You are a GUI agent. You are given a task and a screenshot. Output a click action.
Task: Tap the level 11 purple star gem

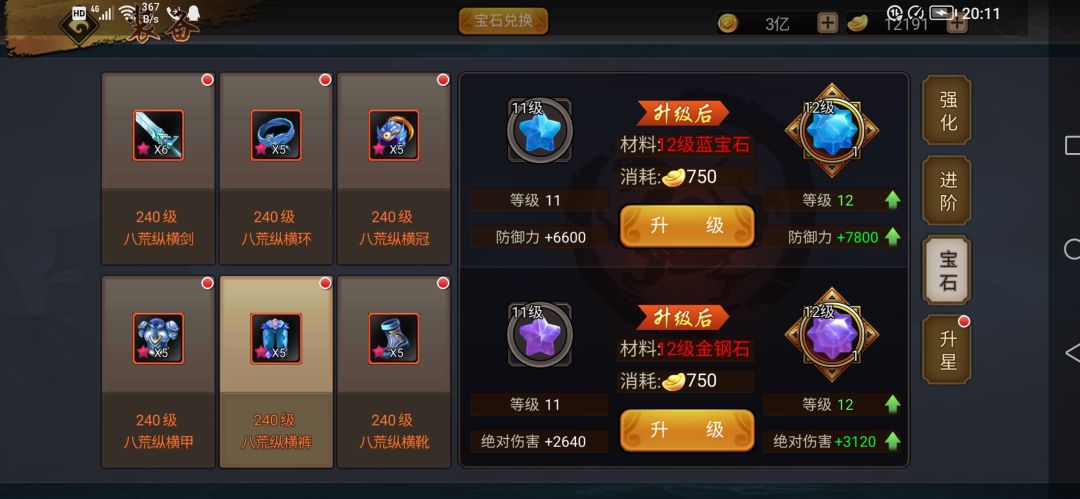540,334
